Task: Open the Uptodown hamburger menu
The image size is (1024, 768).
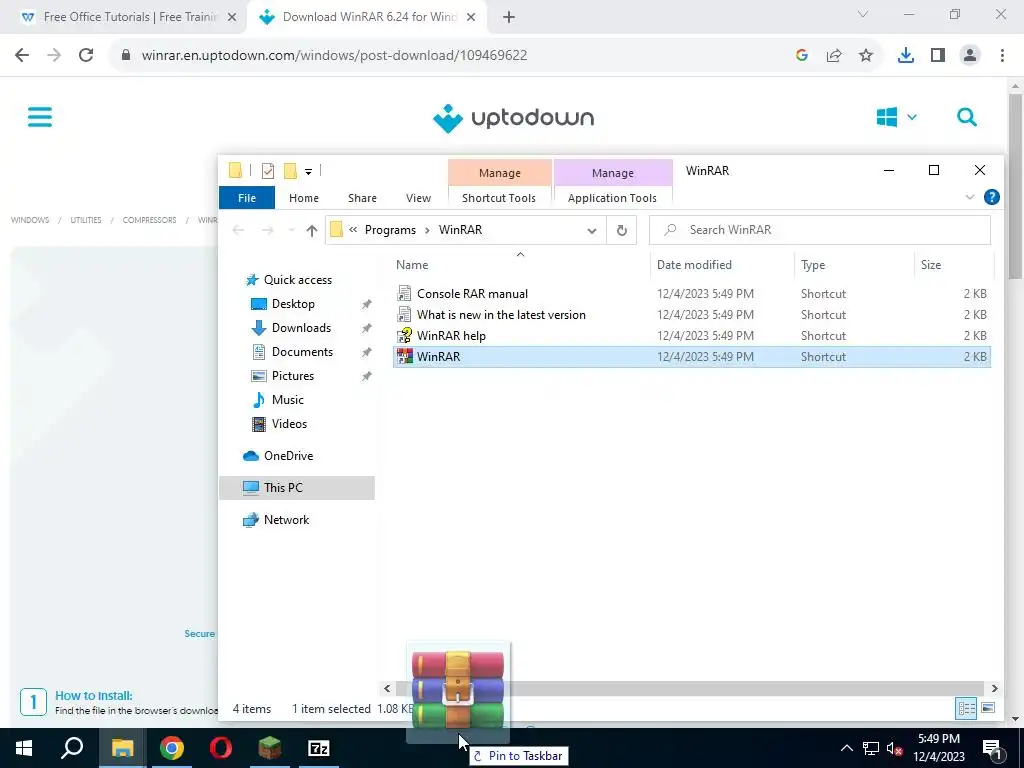Action: pos(40,118)
